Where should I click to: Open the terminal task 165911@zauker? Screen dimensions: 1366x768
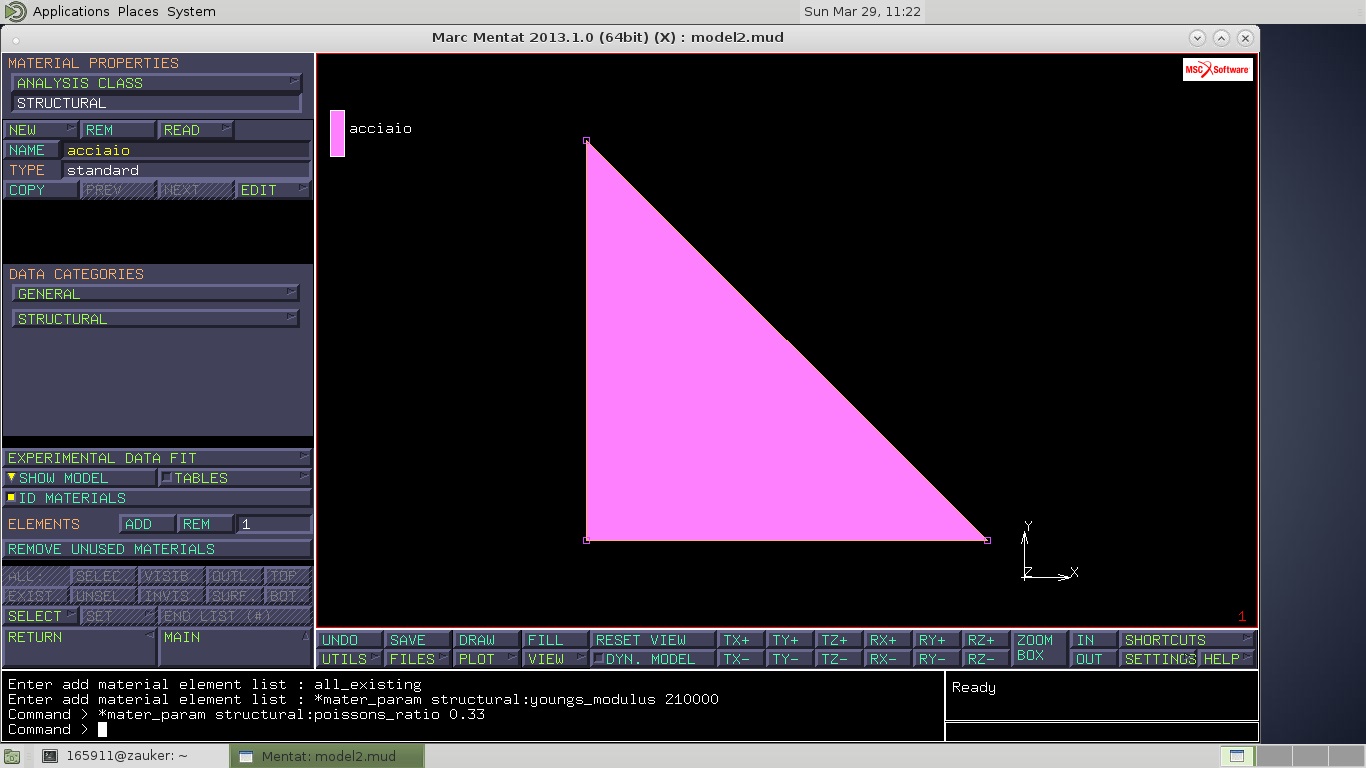pyautogui.click(x=116, y=756)
